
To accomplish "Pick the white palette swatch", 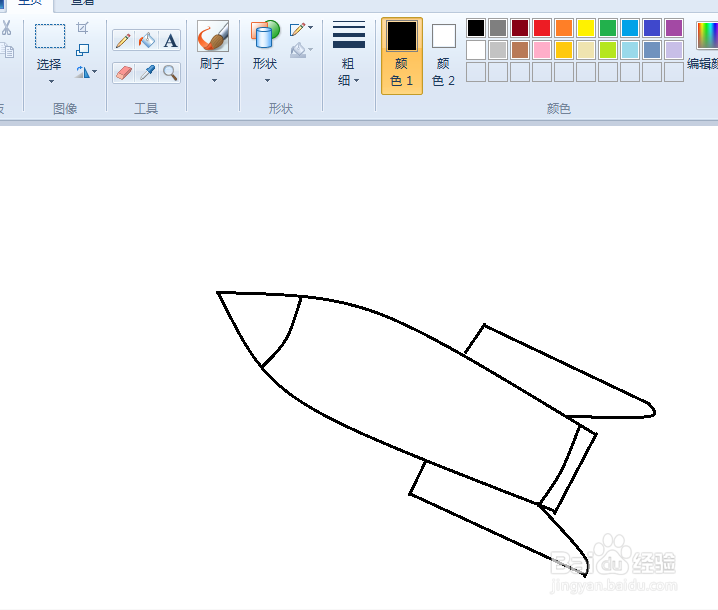I will [476, 50].
